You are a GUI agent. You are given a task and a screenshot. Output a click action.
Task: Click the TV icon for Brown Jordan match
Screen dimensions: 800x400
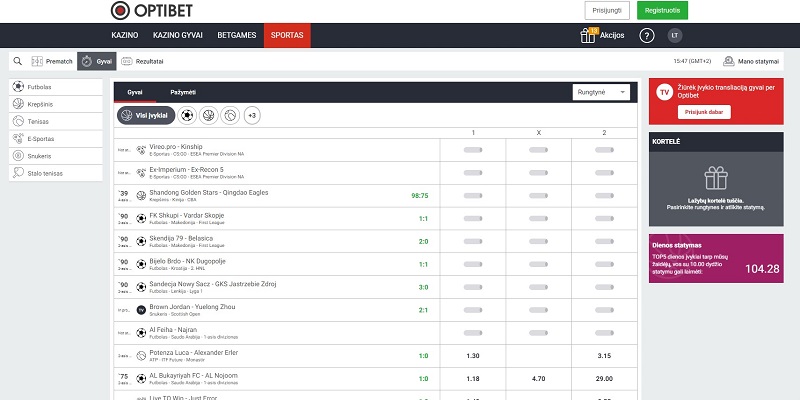(141, 310)
